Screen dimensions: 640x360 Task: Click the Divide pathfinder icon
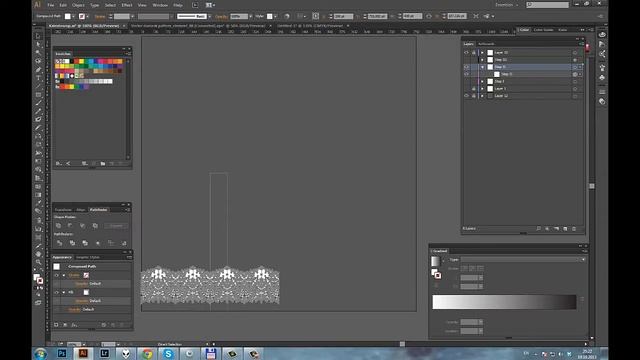point(60,243)
